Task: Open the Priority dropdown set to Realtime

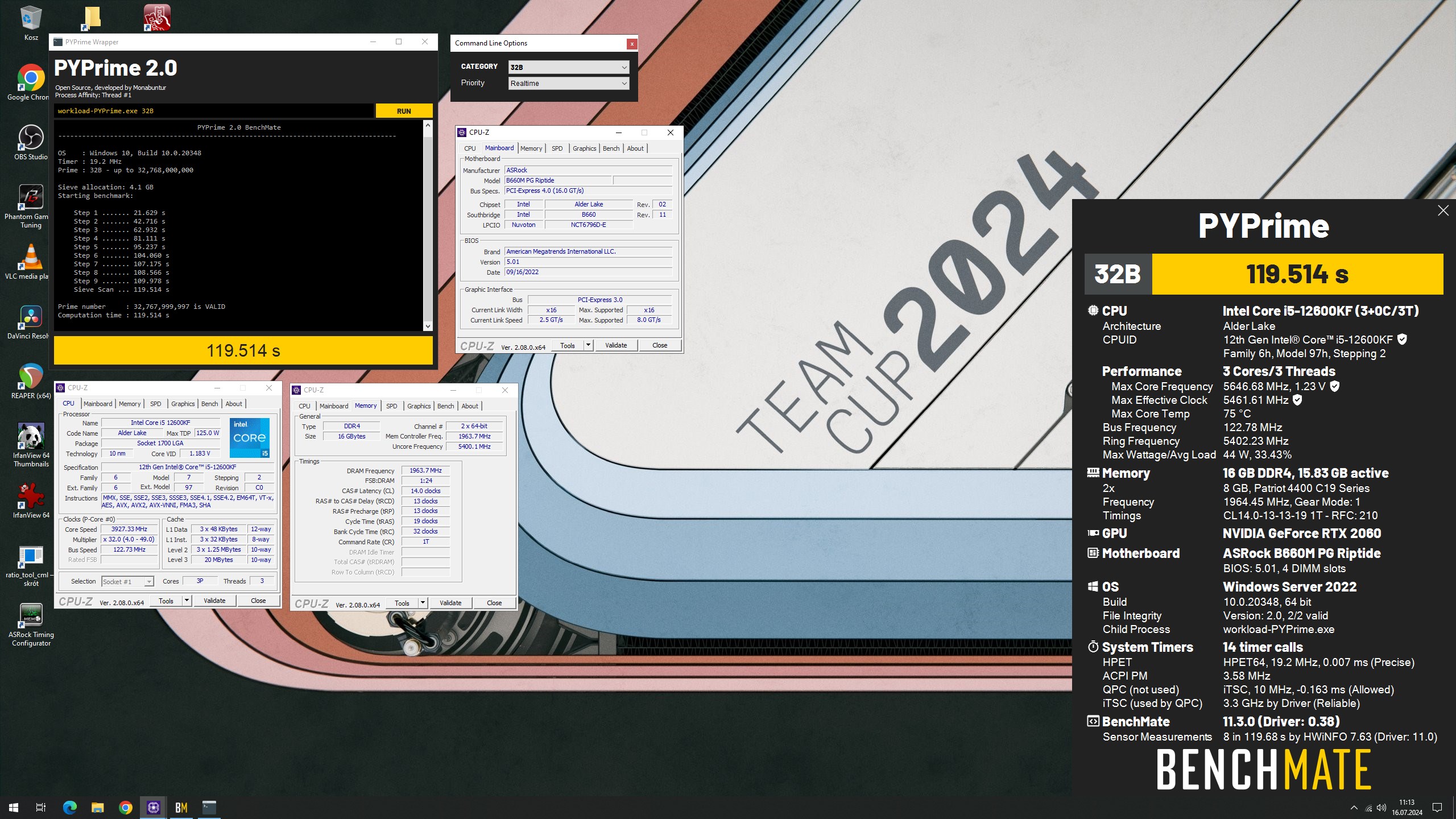Action: tap(568, 83)
